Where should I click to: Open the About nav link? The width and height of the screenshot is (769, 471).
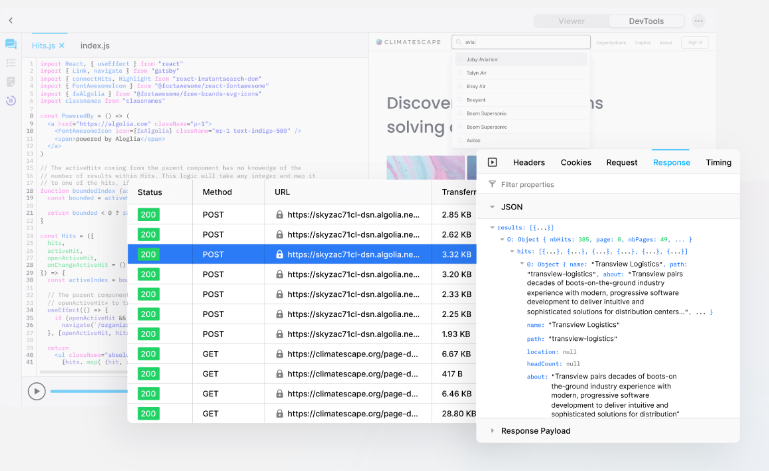coord(666,43)
